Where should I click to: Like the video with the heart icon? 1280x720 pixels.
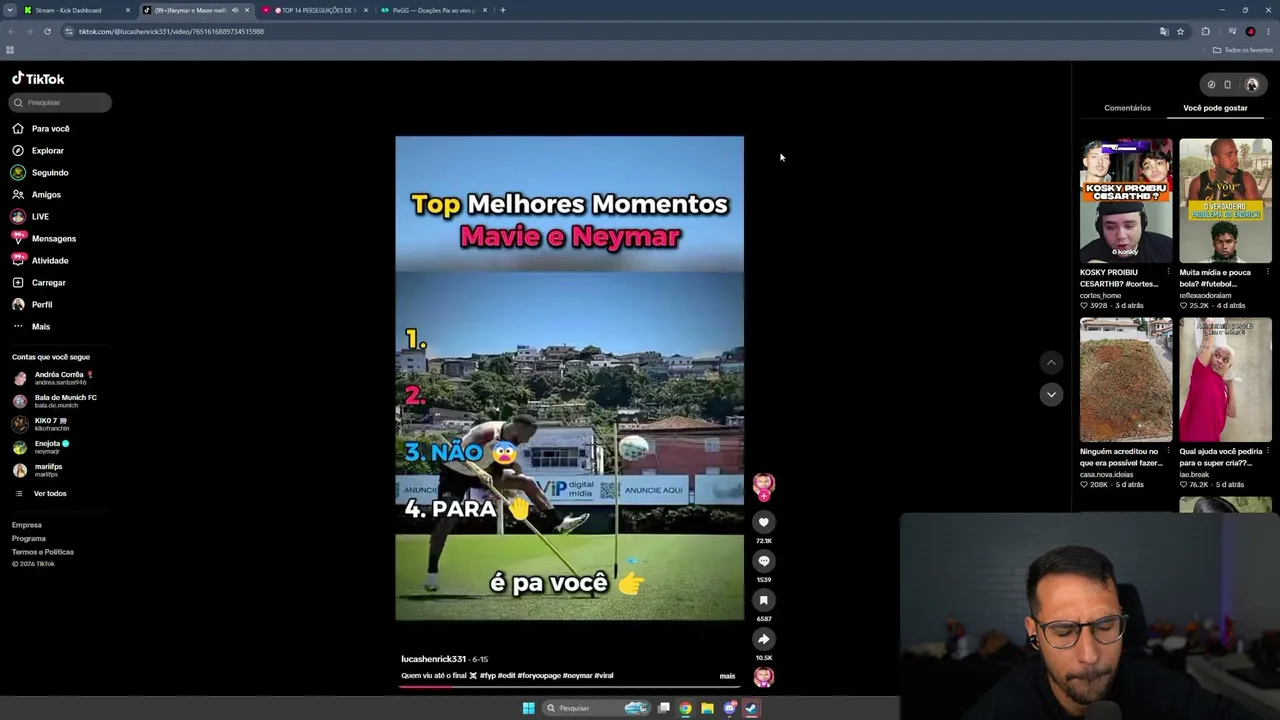tap(763, 522)
